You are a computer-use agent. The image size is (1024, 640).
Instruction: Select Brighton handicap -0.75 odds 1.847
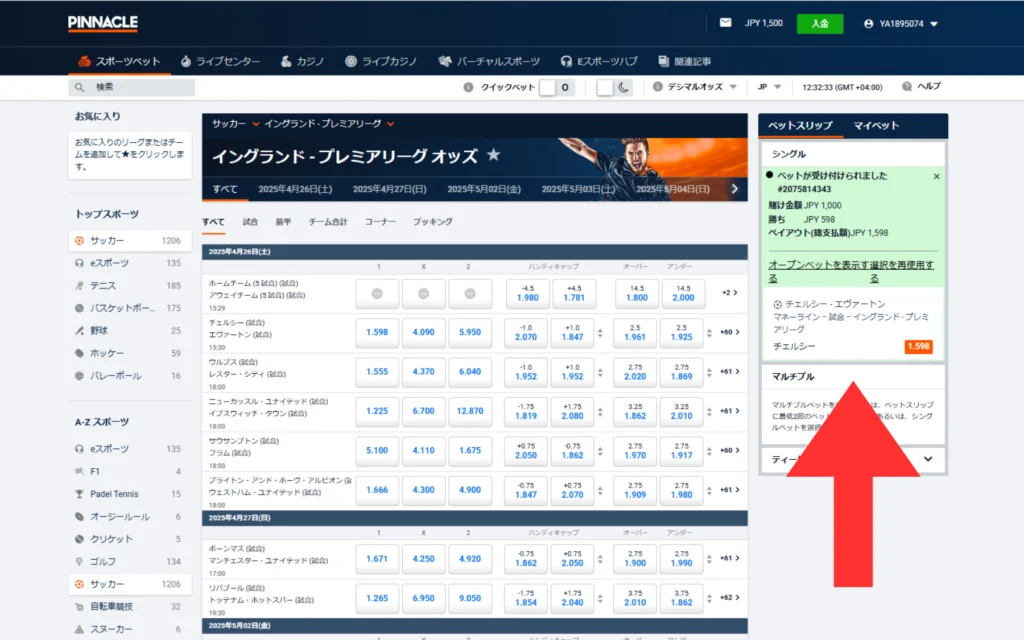click(526, 490)
